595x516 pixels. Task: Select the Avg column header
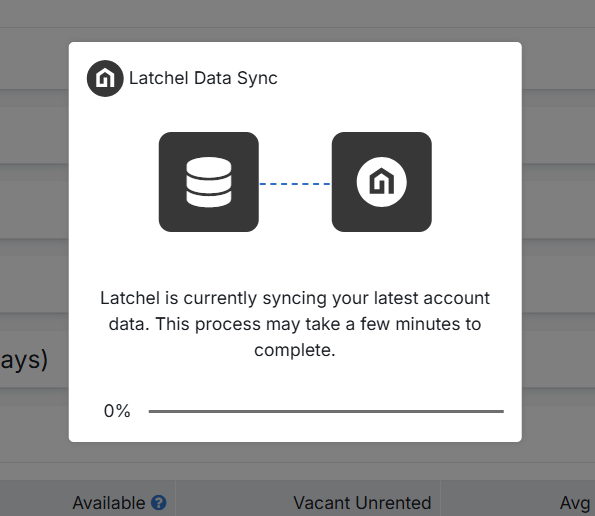575,503
